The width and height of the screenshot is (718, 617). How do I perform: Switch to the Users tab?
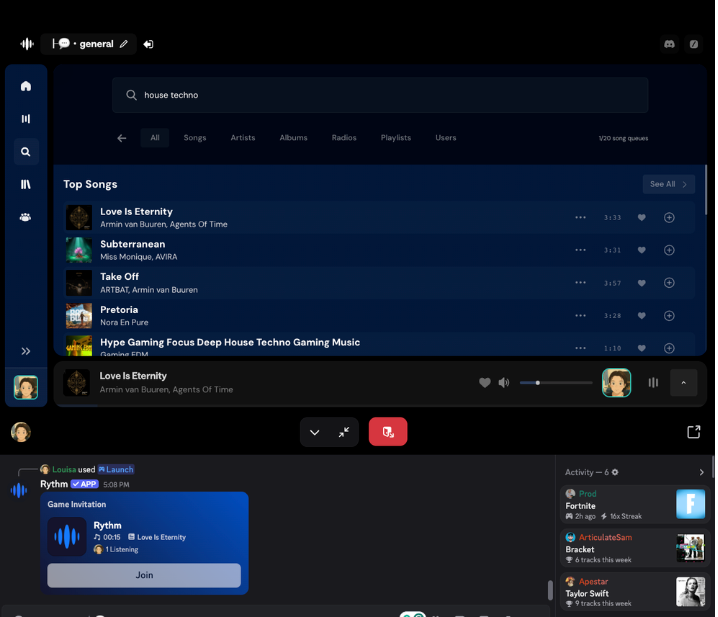pos(446,137)
